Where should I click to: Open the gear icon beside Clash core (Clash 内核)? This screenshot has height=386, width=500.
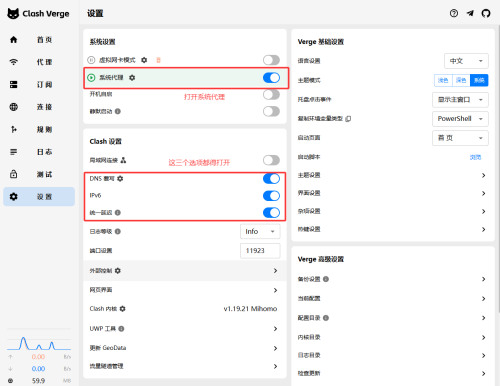[x=123, y=309]
